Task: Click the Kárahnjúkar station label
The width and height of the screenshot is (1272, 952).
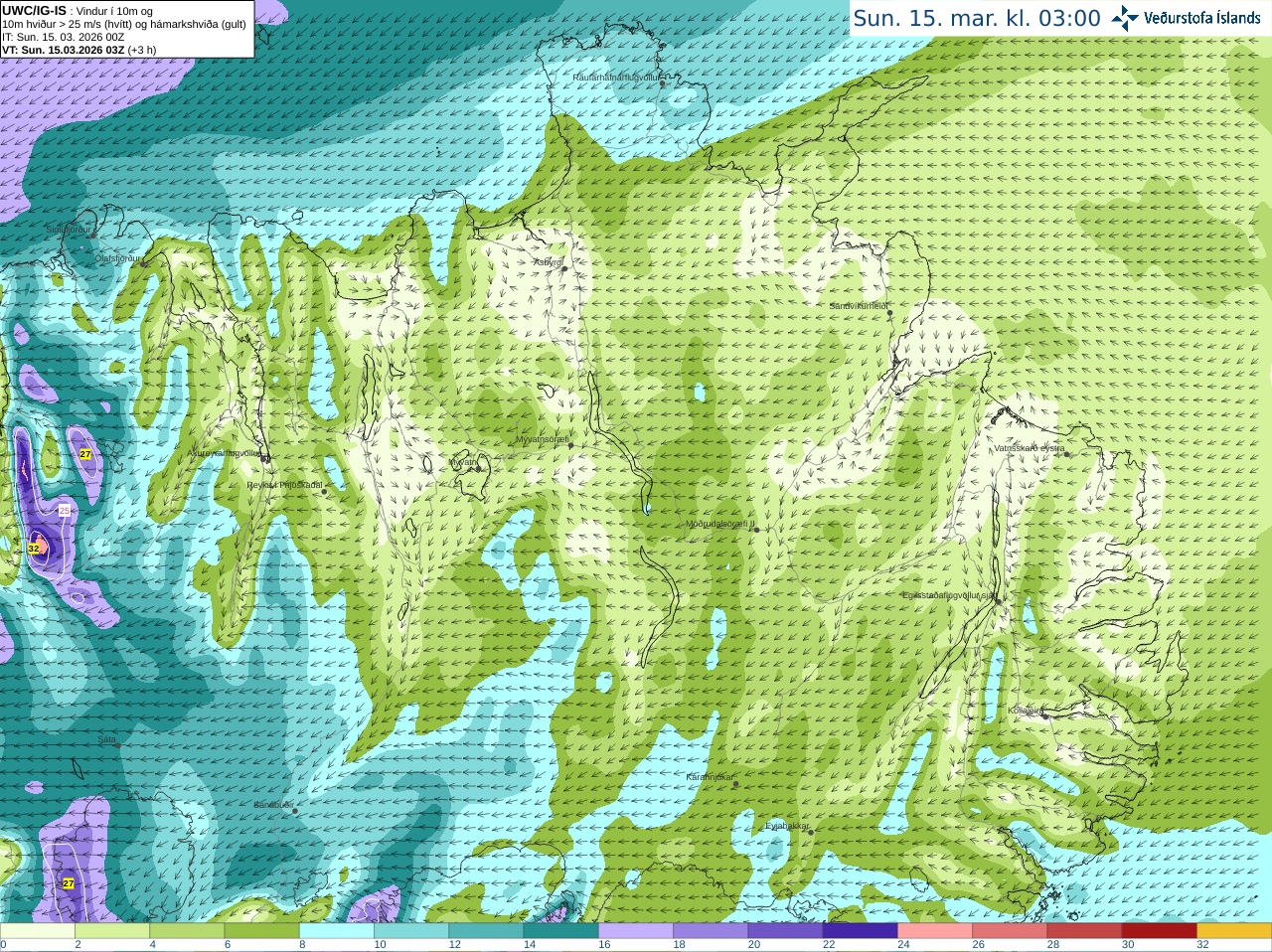Action: pyautogui.click(x=710, y=777)
